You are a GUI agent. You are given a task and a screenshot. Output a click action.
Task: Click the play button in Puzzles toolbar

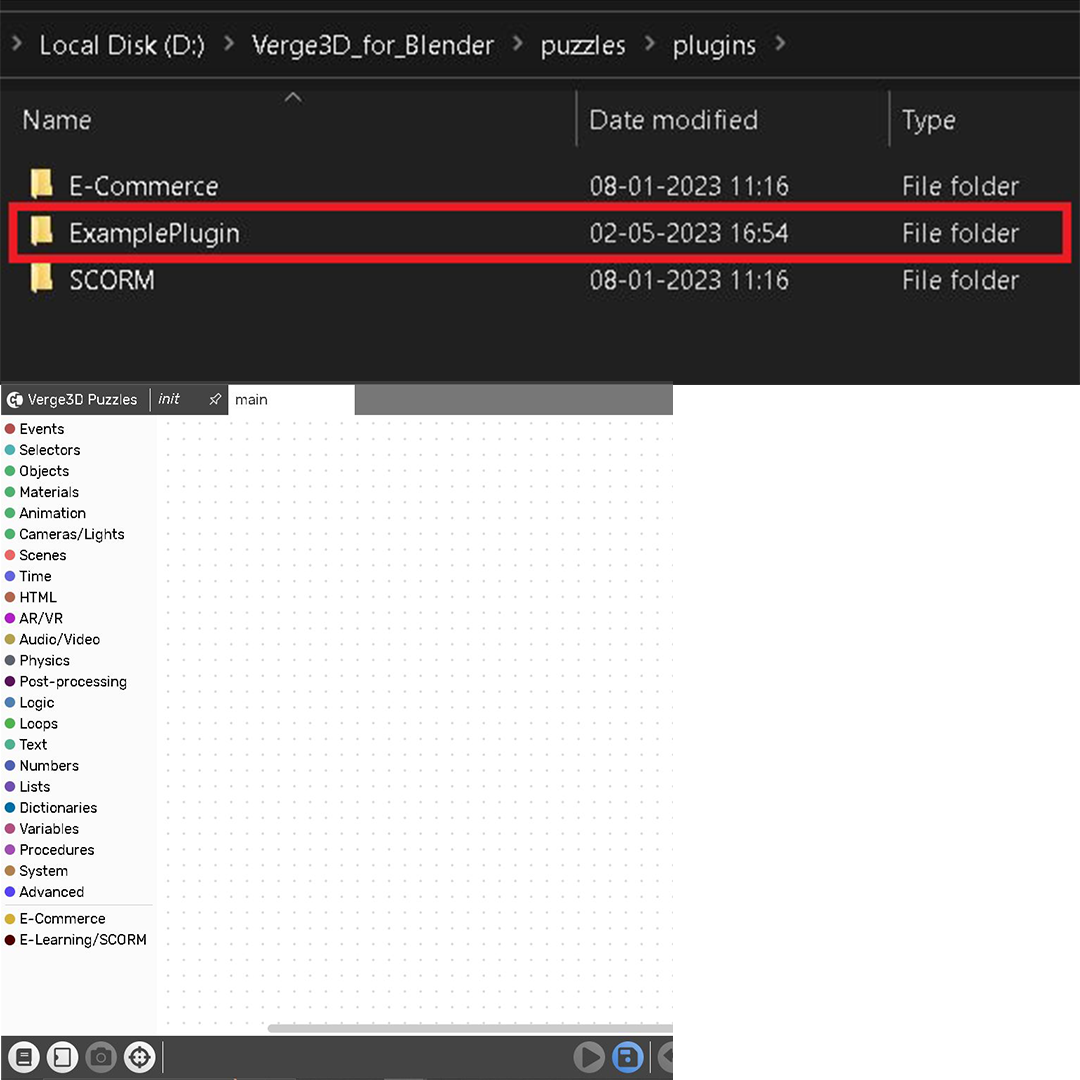click(x=589, y=1057)
